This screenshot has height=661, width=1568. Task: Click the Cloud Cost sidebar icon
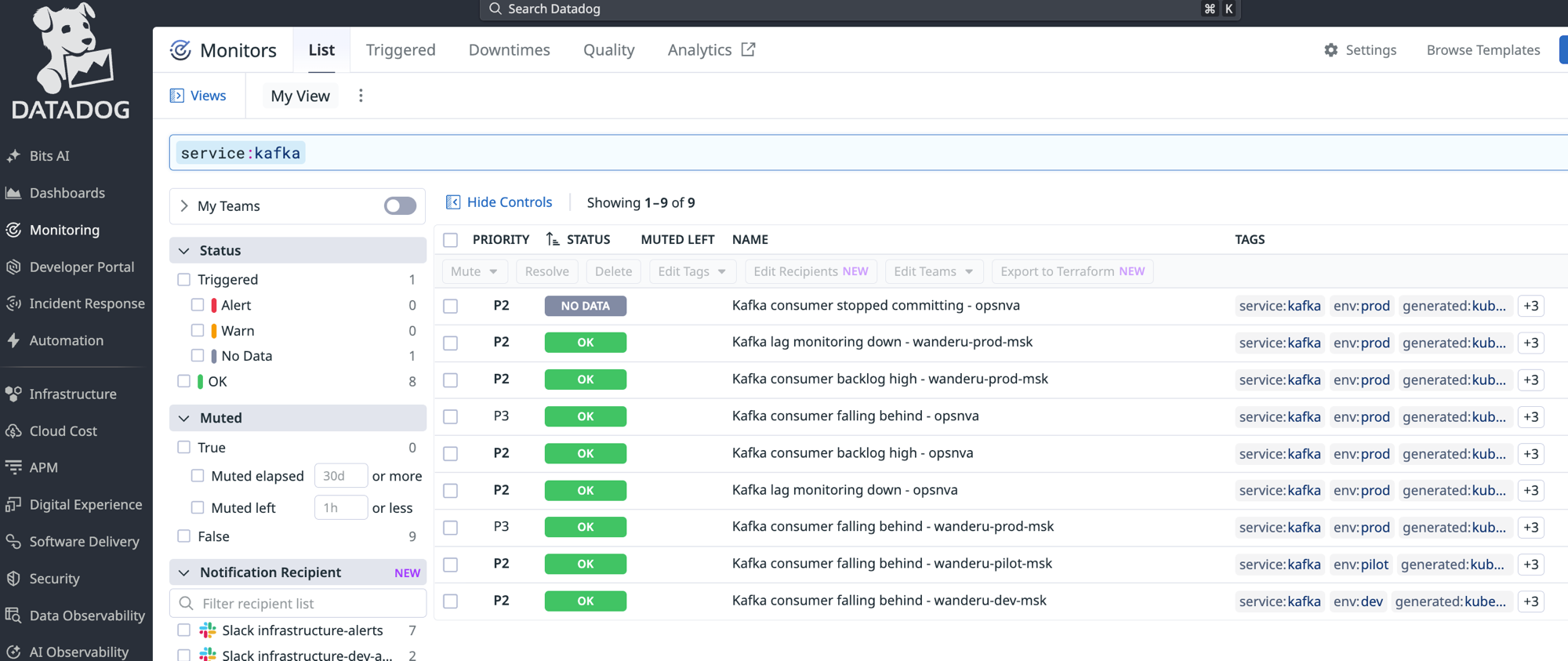coord(13,430)
